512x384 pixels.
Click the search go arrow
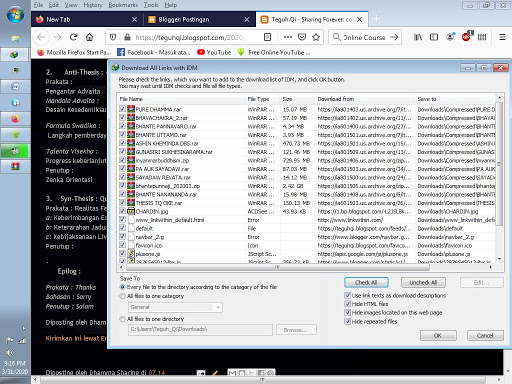click(x=394, y=37)
